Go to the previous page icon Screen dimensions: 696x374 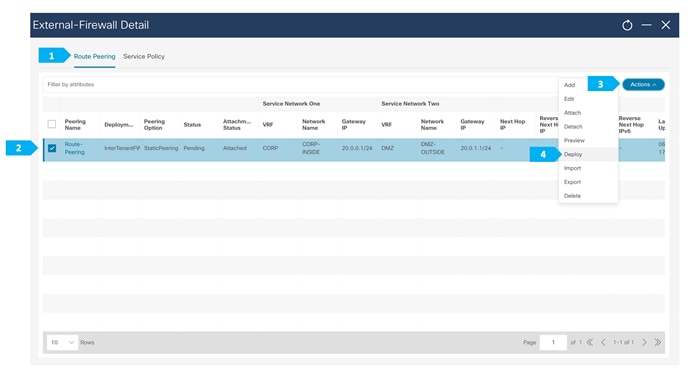click(x=603, y=343)
